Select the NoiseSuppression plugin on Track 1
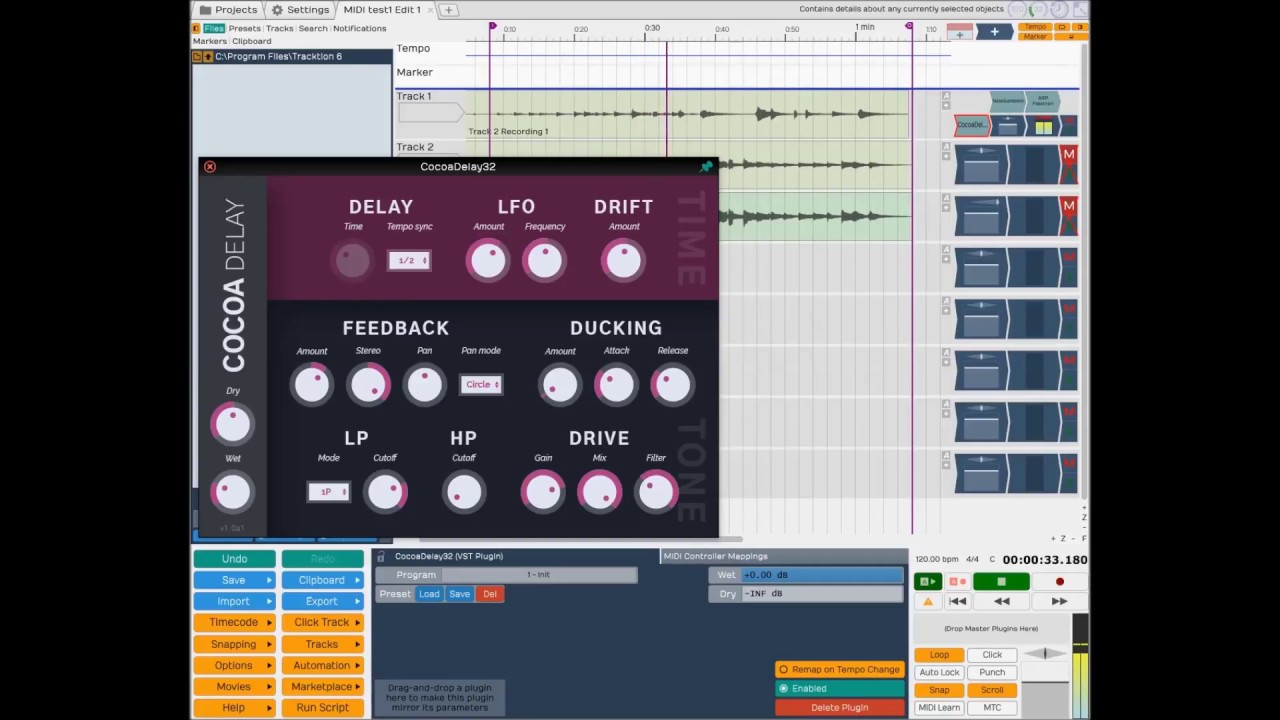Viewport: 1280px width, 720px height. tap(1007, 101)
